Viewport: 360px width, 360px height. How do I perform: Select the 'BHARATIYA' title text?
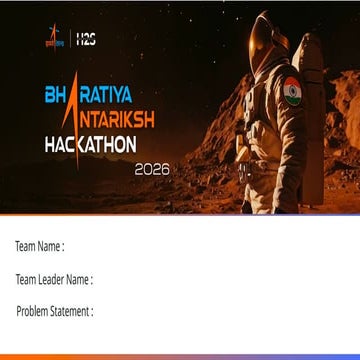(x=89, y=95)
